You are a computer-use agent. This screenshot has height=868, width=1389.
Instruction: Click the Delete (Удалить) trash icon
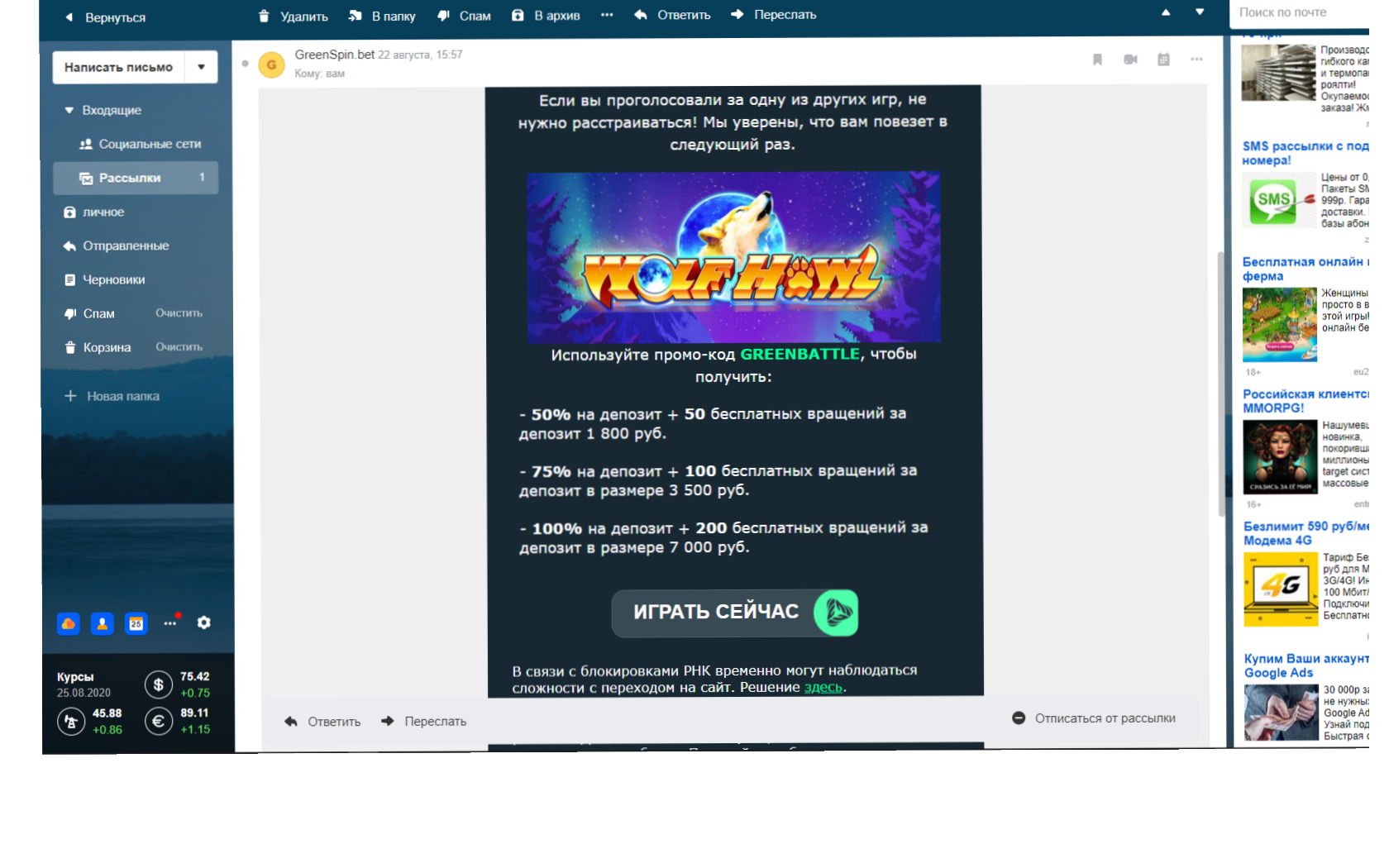(264, 16)
